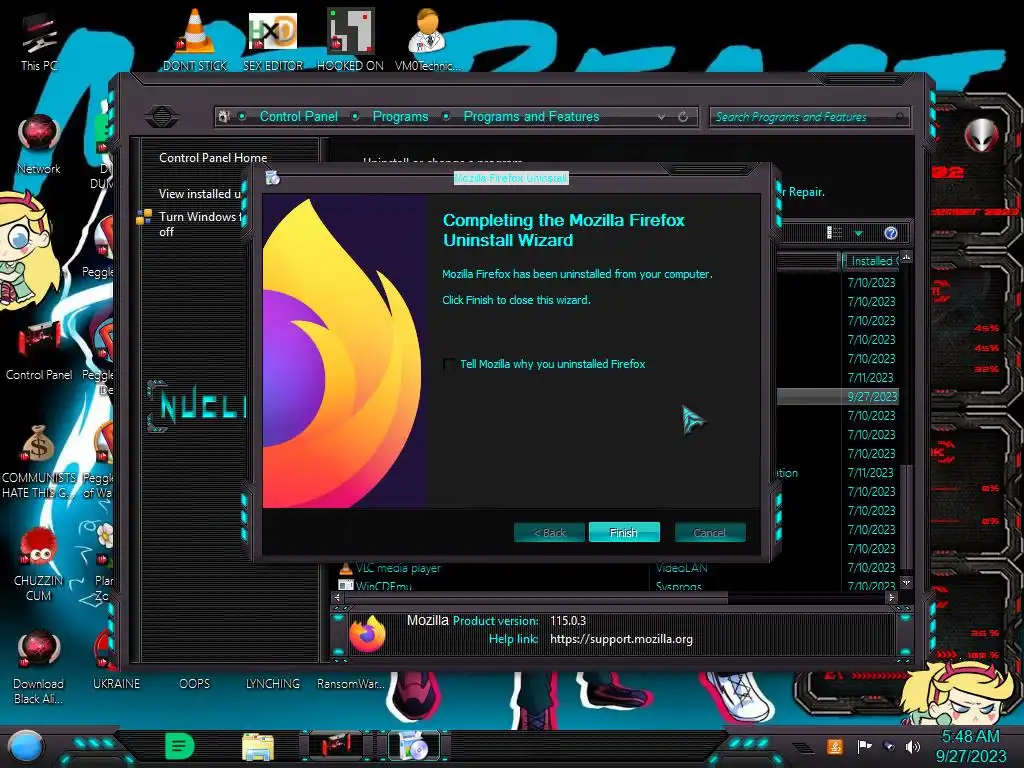
Task: Click the program list scroll up arrow
Action: (x=906, y=257)
